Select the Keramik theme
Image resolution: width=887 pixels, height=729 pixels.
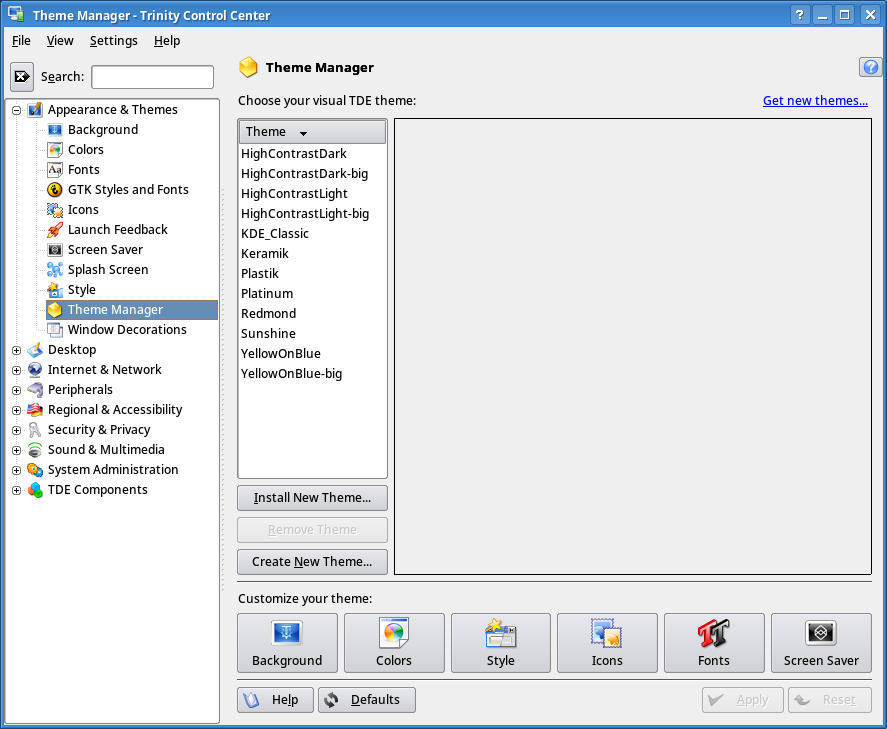[x=312, y=254]
